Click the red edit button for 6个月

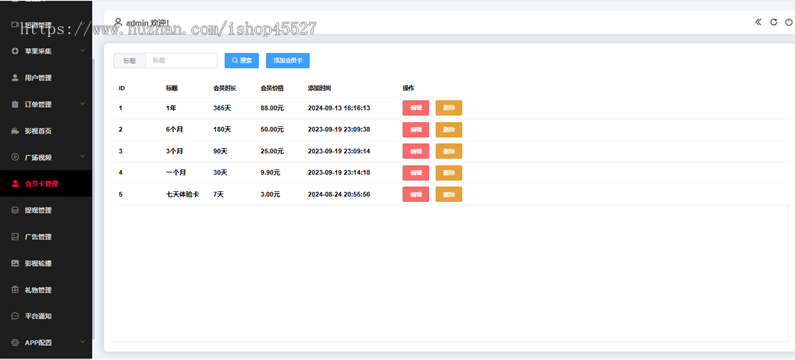click(416, 130)
